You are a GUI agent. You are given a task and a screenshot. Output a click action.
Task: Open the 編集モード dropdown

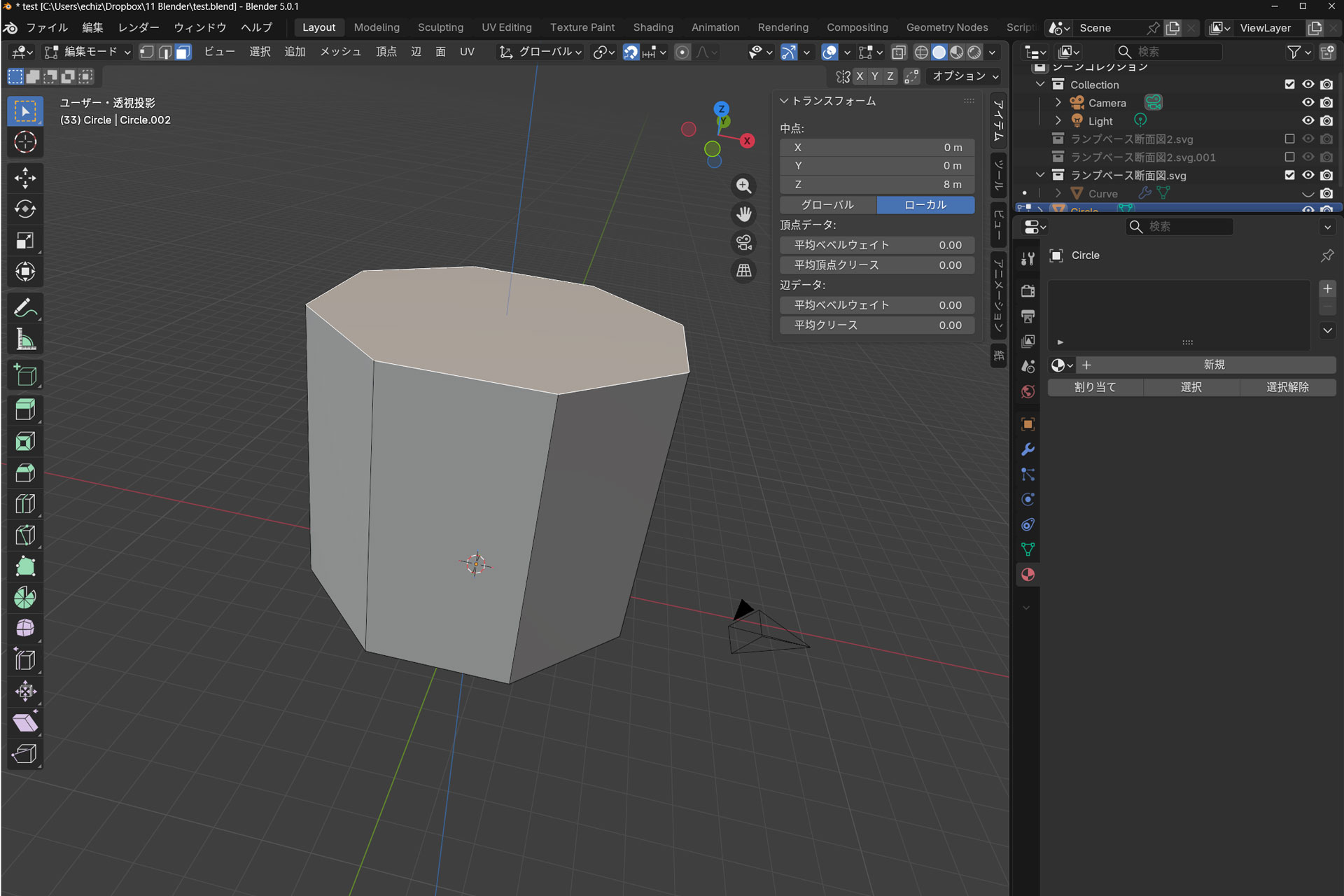88,52
